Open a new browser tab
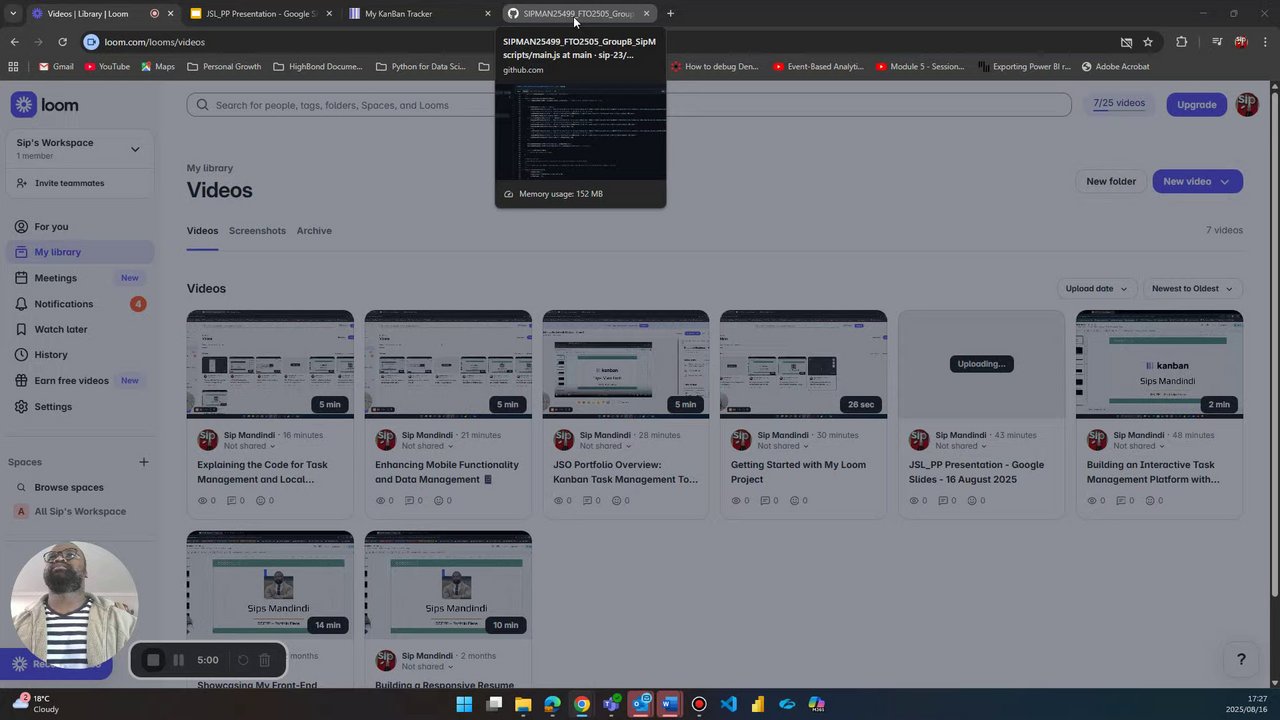 click(670, 14)
